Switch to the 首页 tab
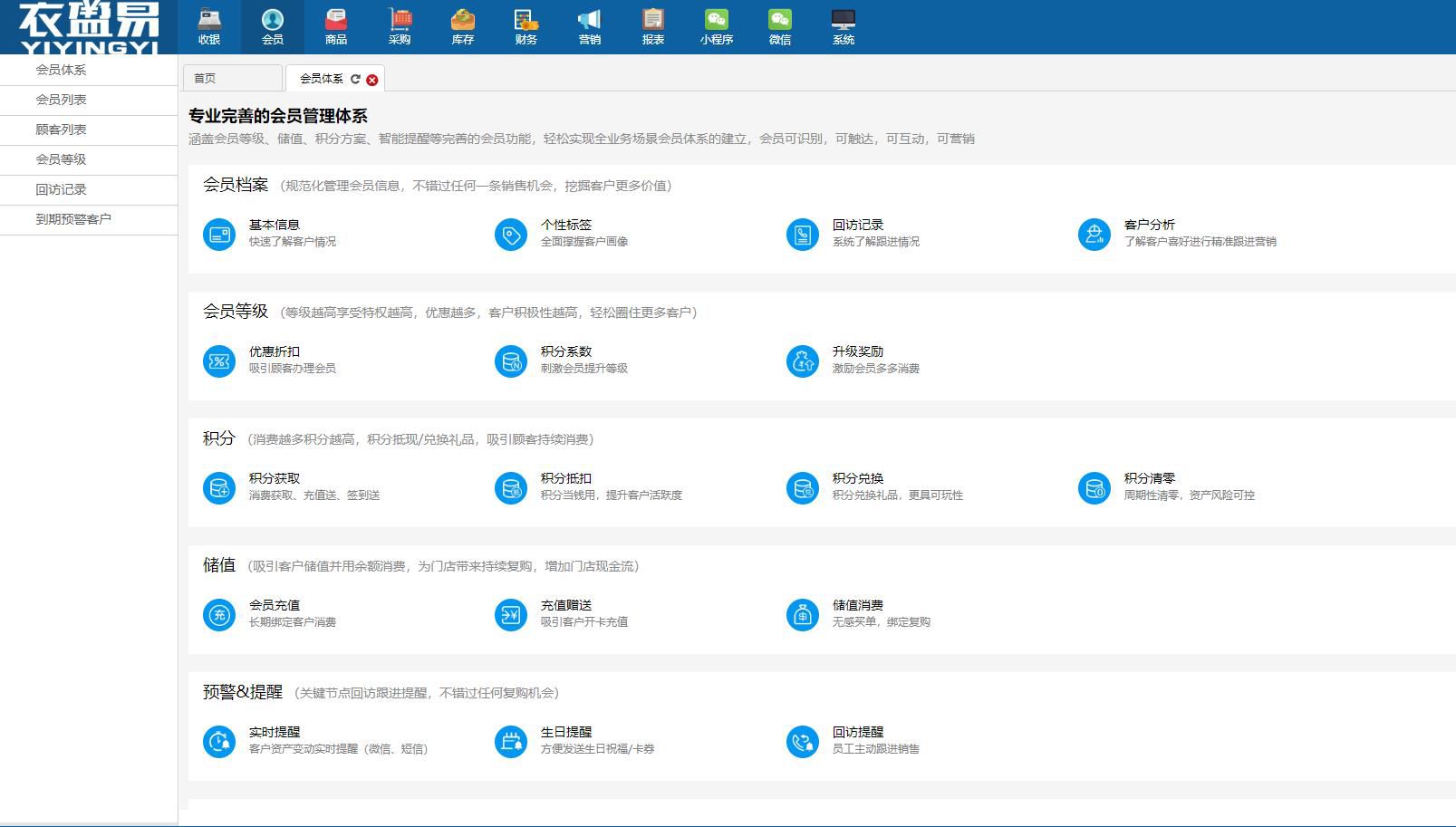 (207, 78)
